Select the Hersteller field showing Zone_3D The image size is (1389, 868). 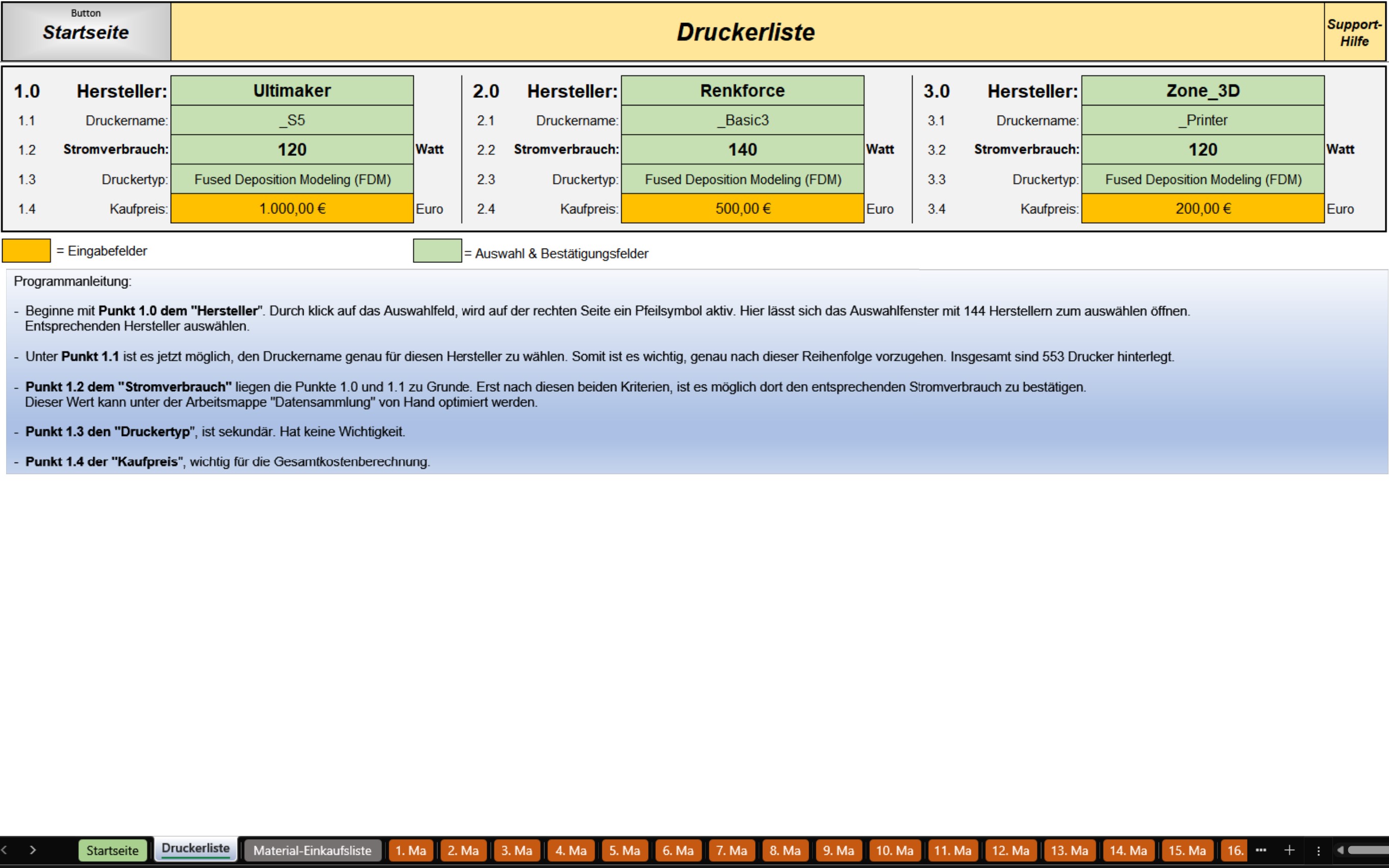pyautogui.click(x=1203, y=91)
